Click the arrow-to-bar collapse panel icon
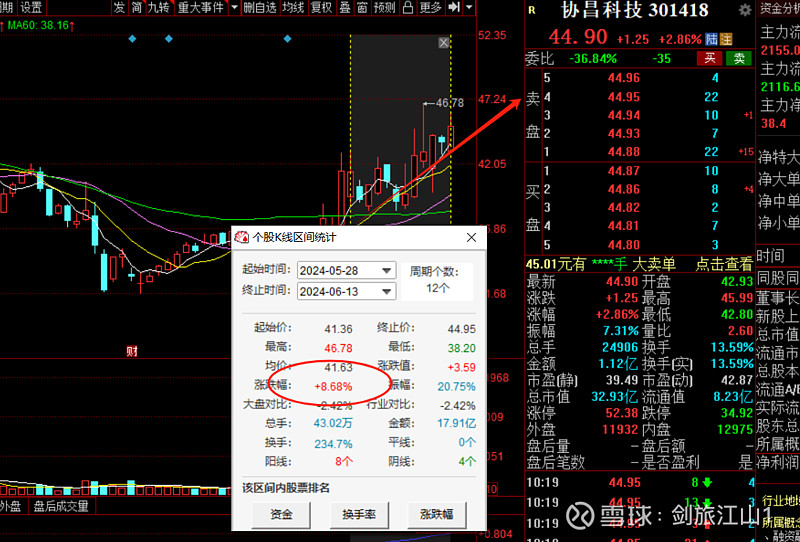 click(454, 7)
